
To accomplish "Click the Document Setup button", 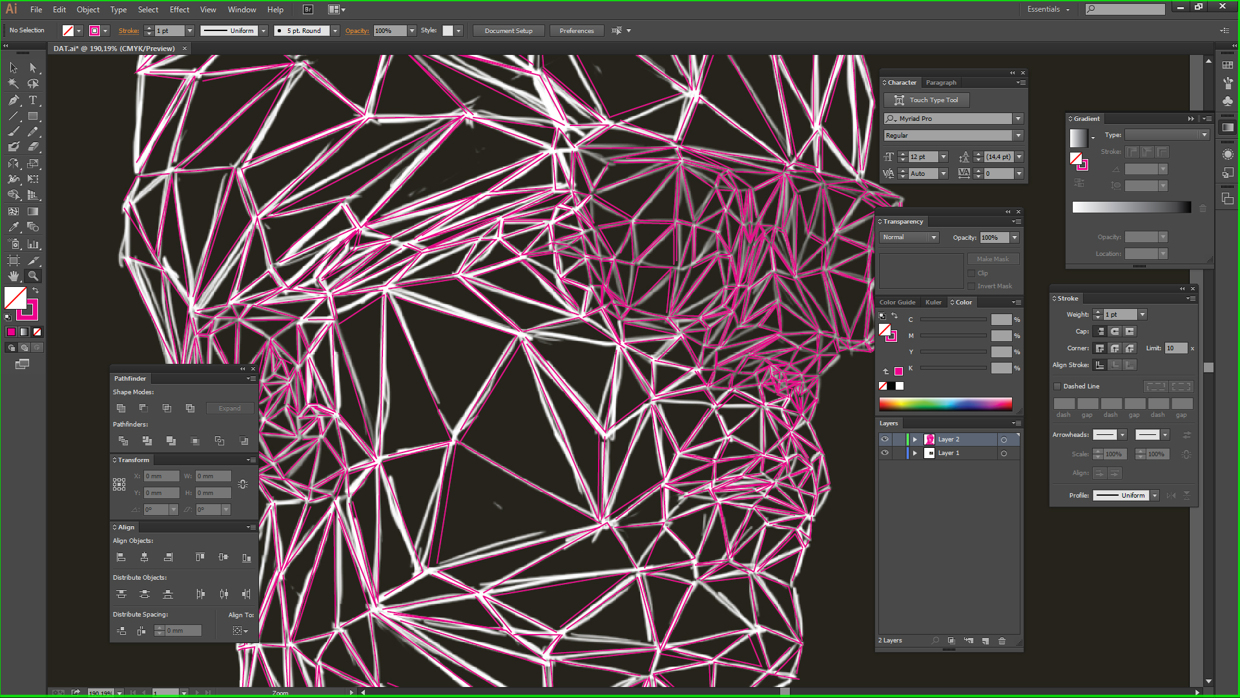I will coord(508,31).
